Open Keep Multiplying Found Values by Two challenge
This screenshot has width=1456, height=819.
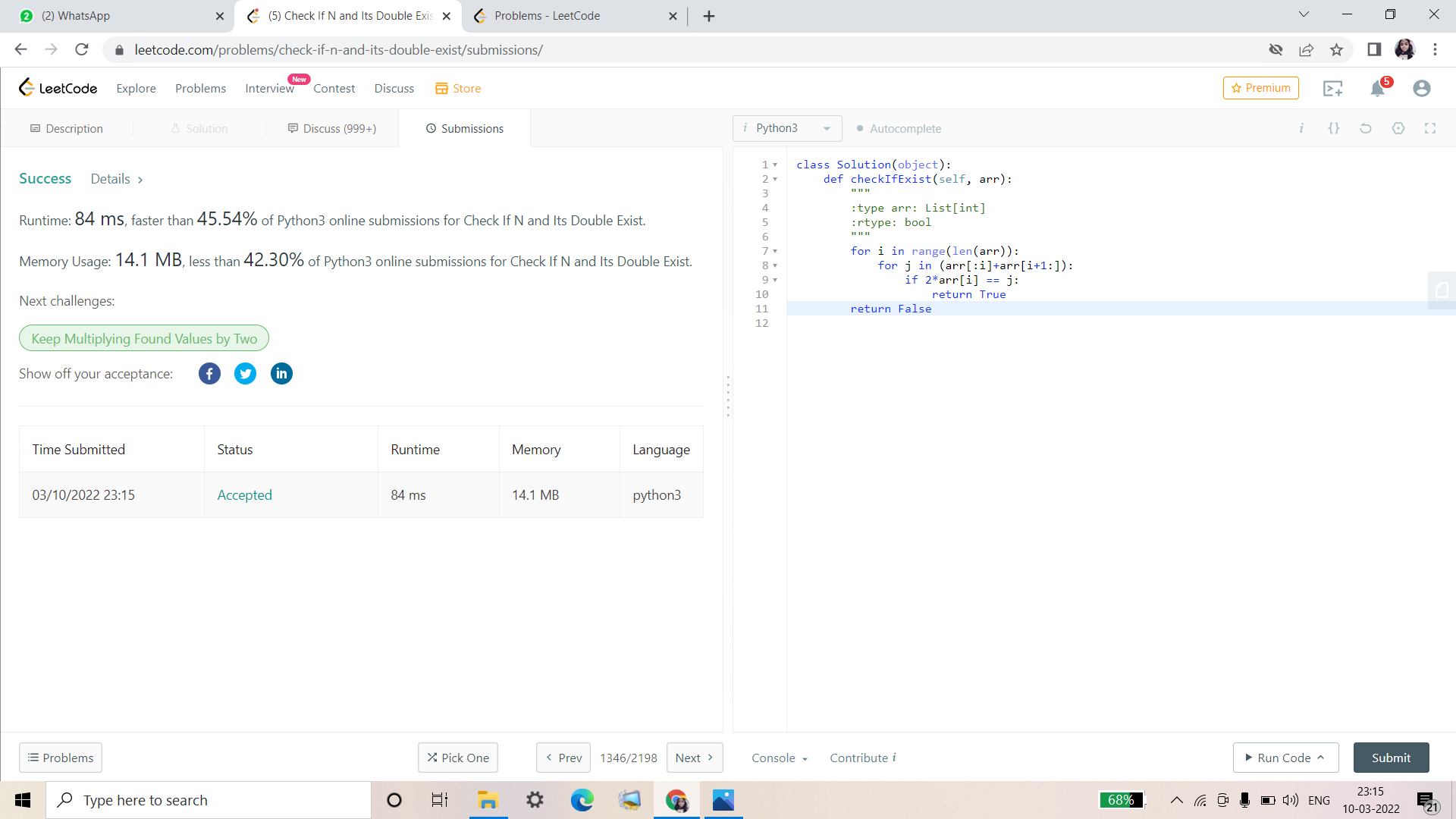click(144, 338)
